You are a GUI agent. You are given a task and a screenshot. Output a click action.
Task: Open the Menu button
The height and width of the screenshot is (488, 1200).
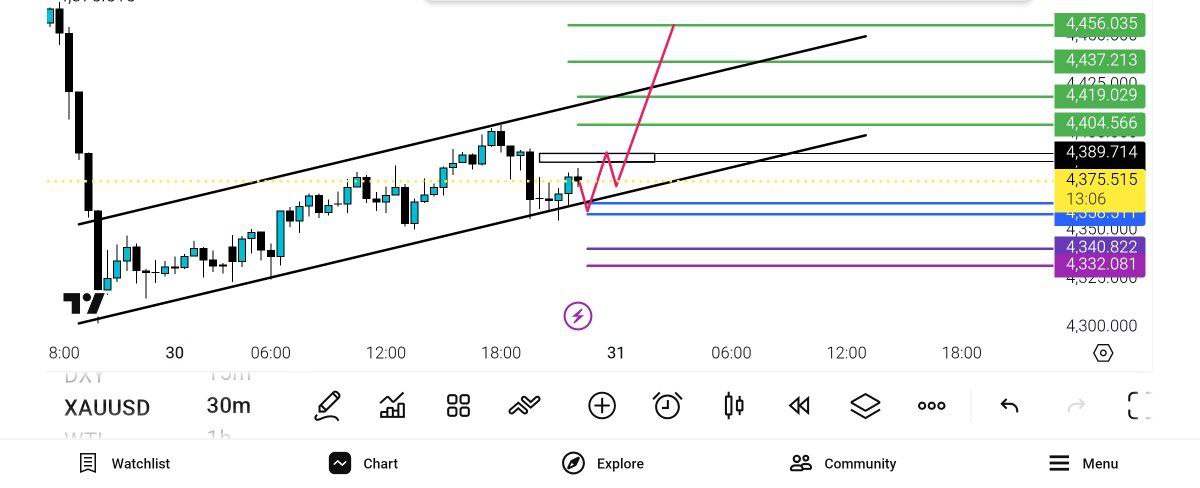[1083, 463]
